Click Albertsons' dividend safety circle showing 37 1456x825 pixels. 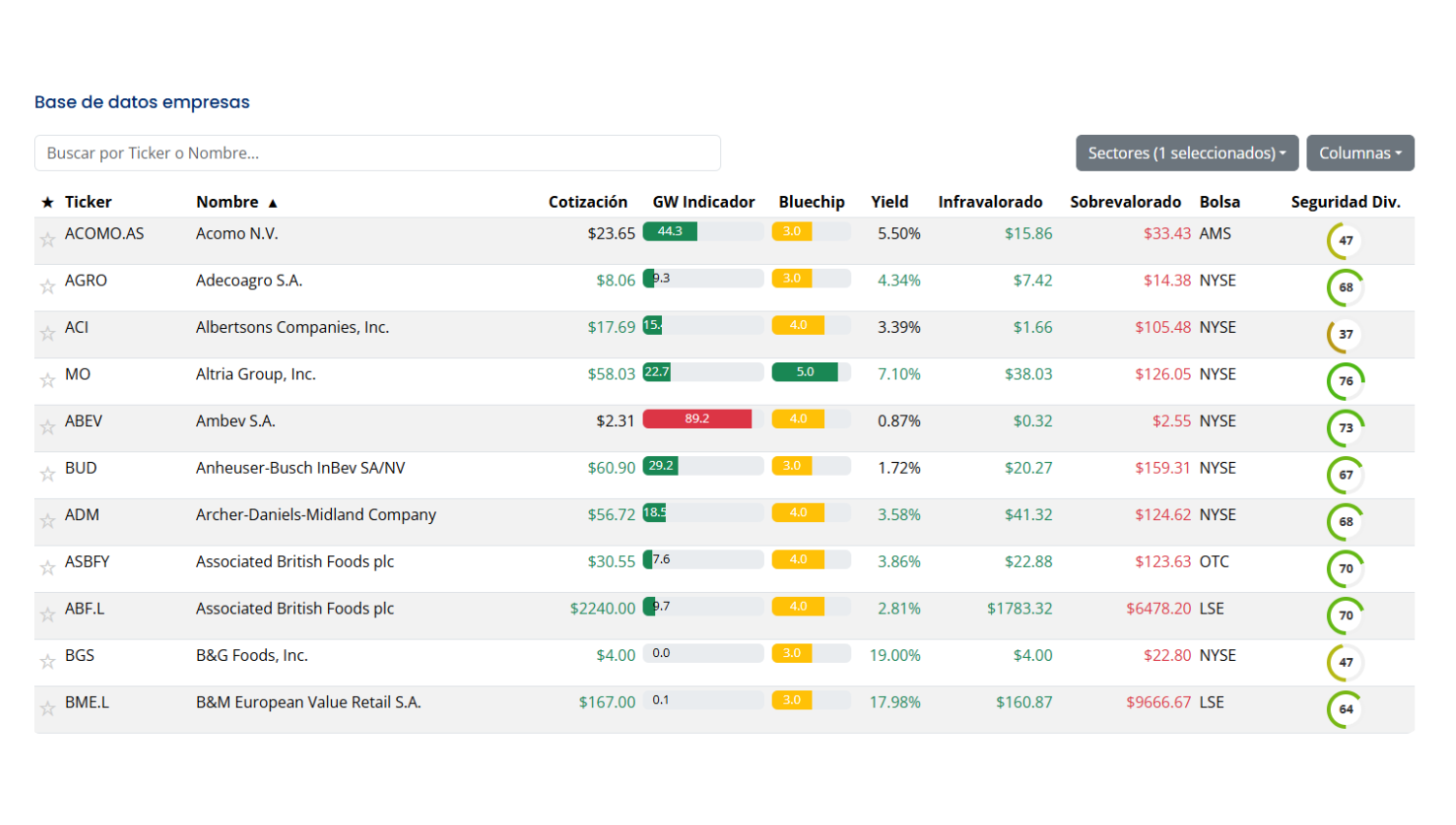[1345, 334]
